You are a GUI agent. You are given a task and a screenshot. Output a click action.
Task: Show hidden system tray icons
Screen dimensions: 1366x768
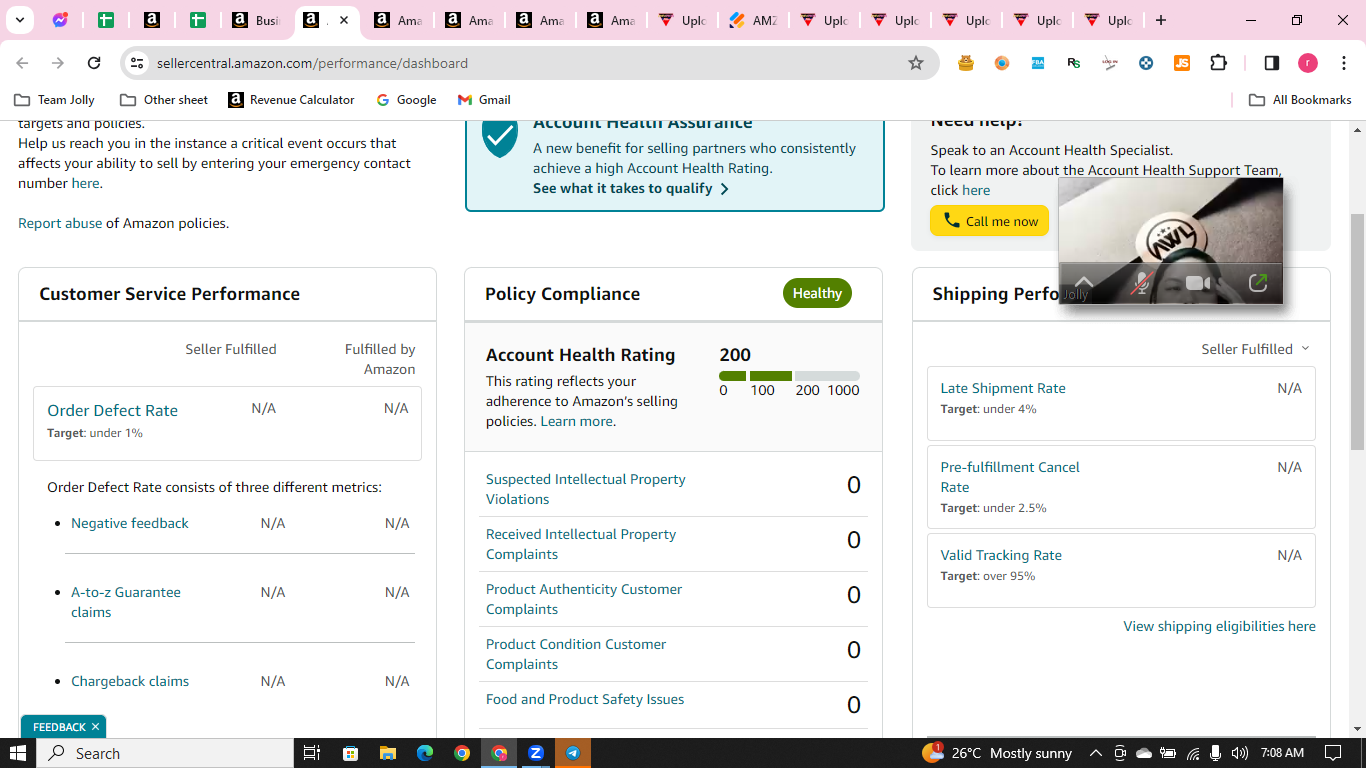[x=1095, y=753]
